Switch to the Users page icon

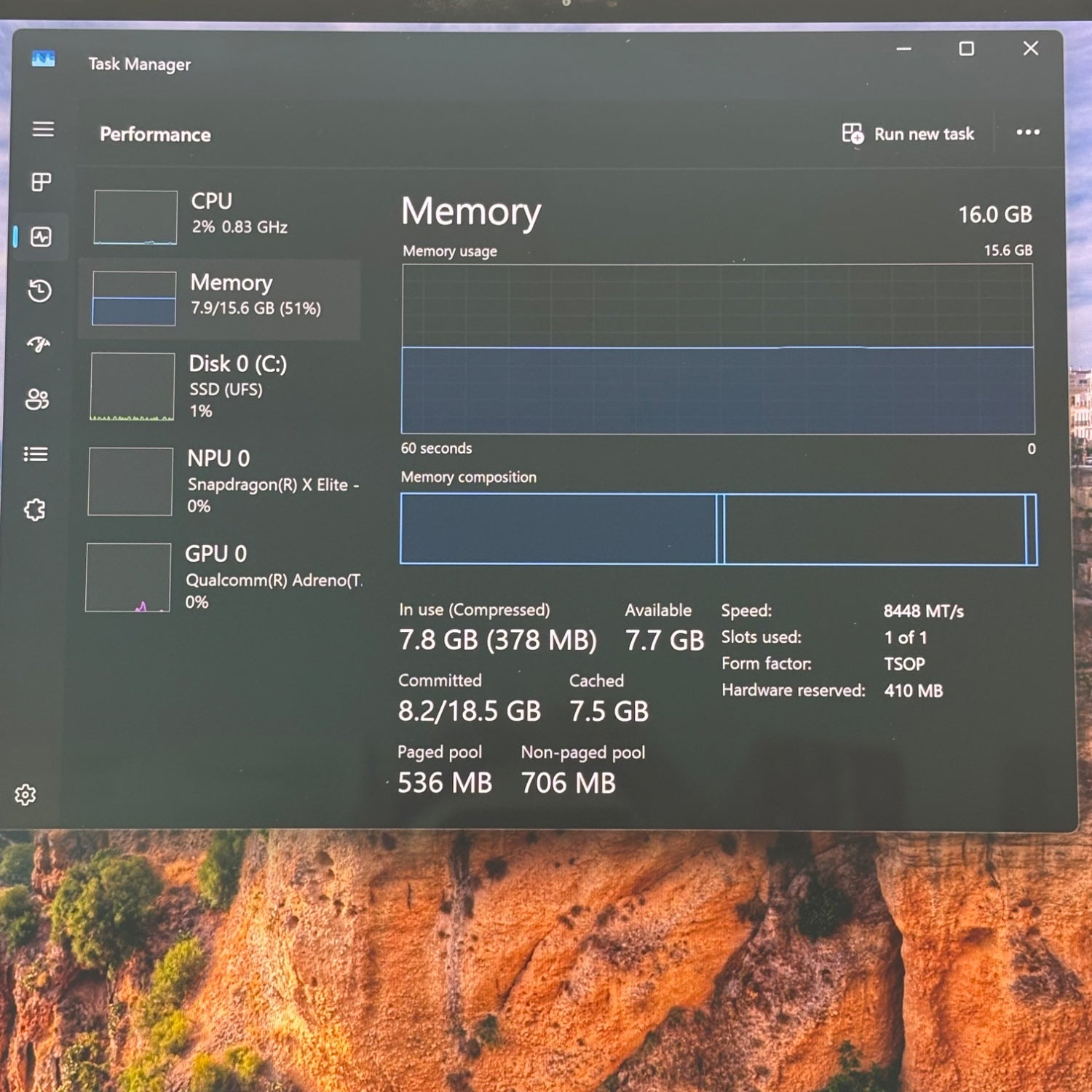(37, 399)
